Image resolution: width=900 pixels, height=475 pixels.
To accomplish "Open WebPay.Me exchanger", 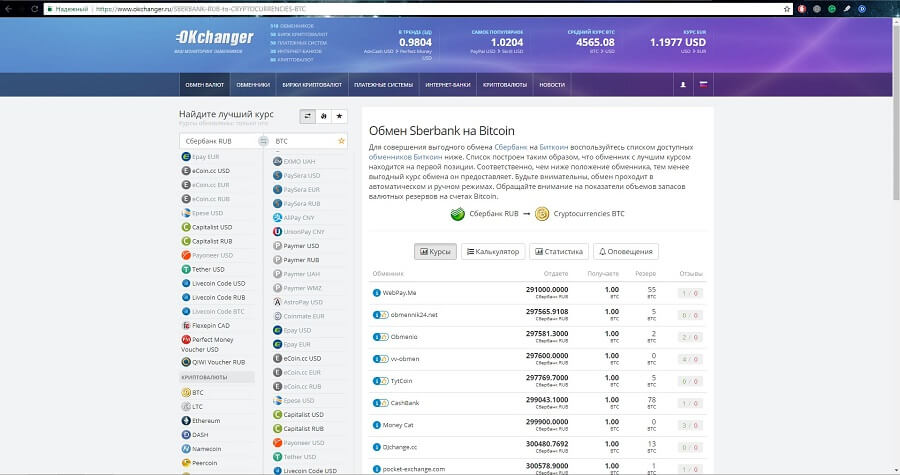I will pyautogui.click(x=399, y=293).
